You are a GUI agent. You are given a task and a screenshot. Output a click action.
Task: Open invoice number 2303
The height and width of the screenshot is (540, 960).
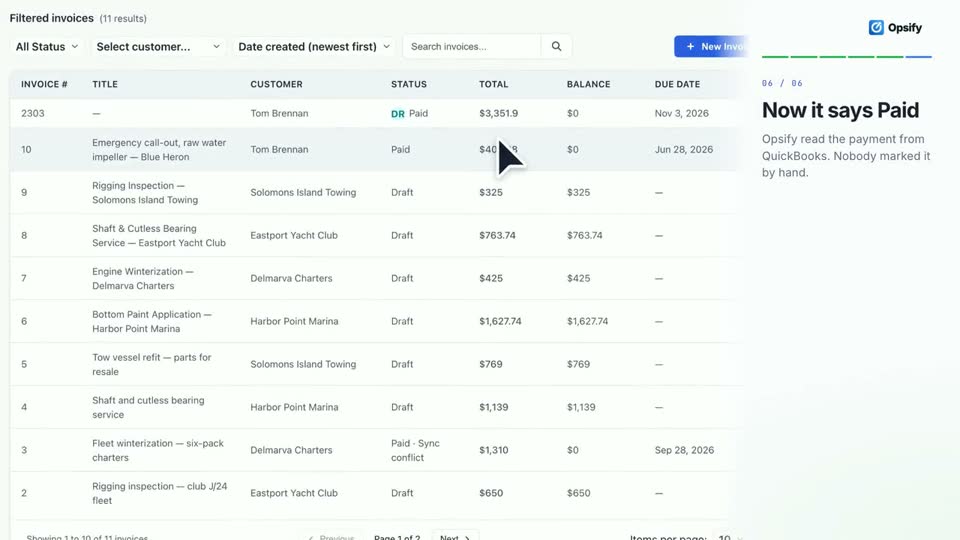click(x=32, y=113)
